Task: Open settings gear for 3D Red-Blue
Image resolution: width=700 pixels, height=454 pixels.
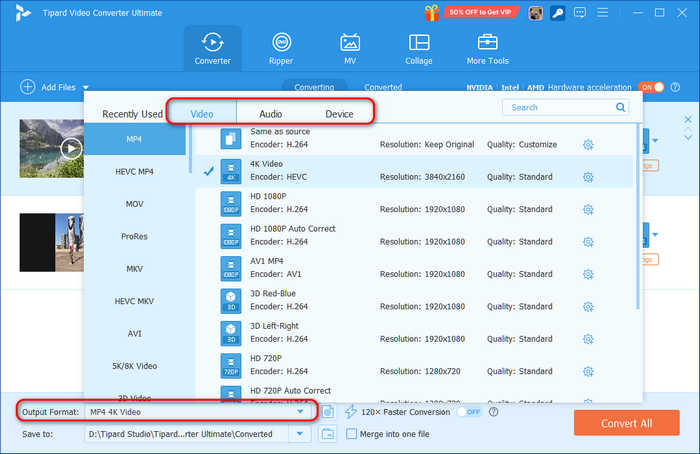Action: click(588, 307)
